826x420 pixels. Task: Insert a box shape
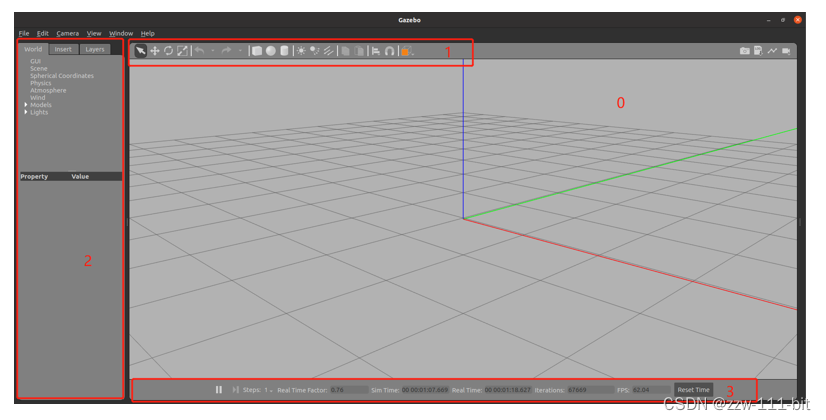pos(257,51)
